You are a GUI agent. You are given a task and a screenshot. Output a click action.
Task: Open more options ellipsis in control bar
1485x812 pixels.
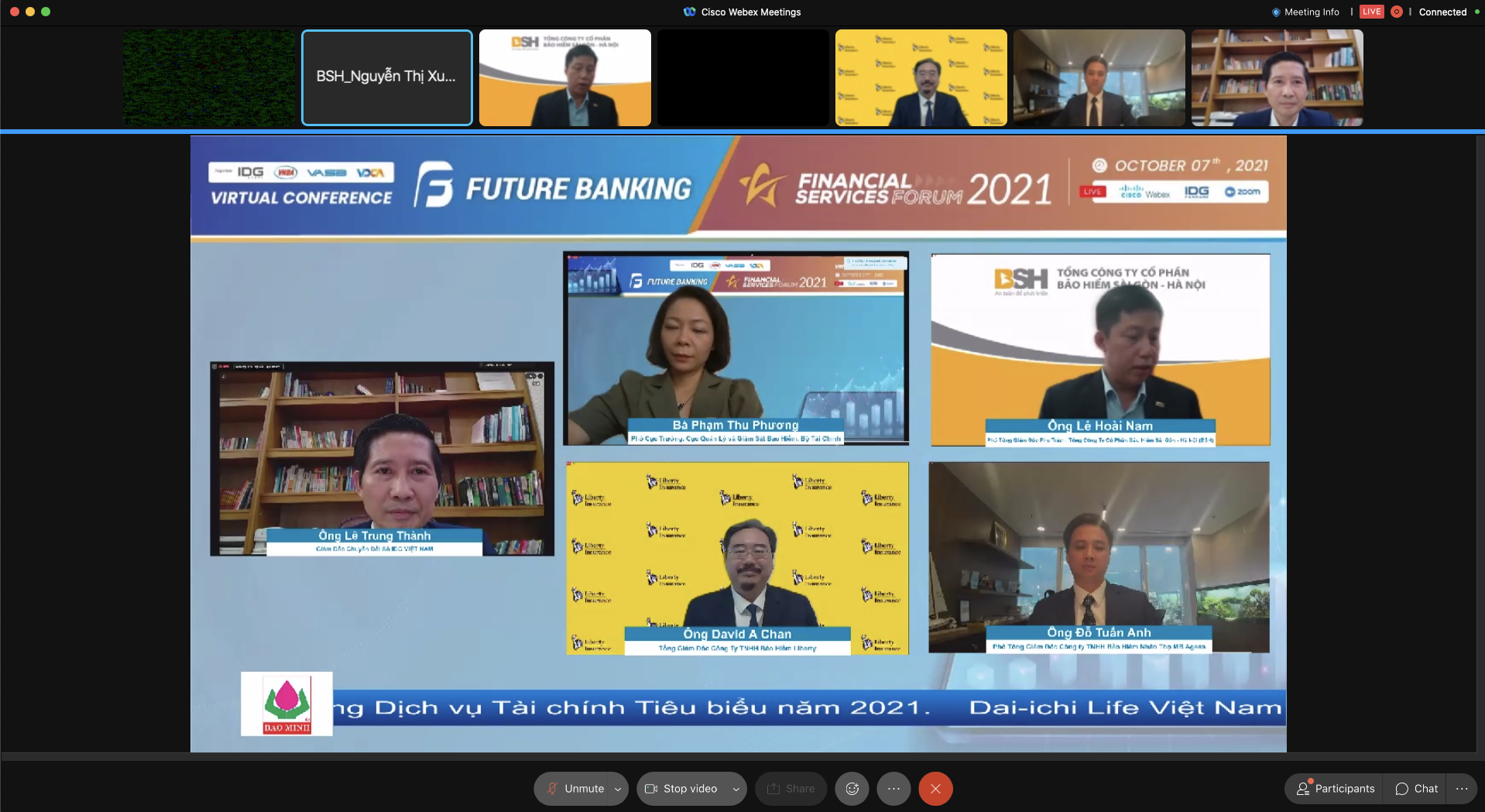point(893,789)
